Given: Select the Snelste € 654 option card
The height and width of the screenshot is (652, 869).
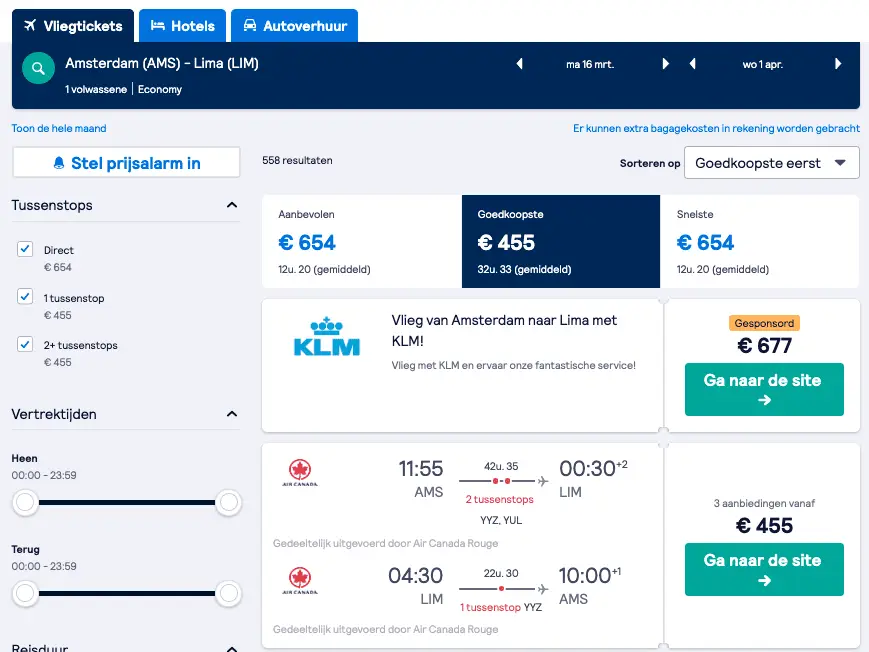Looking at the screenshot, I should (x=760, y=241).
